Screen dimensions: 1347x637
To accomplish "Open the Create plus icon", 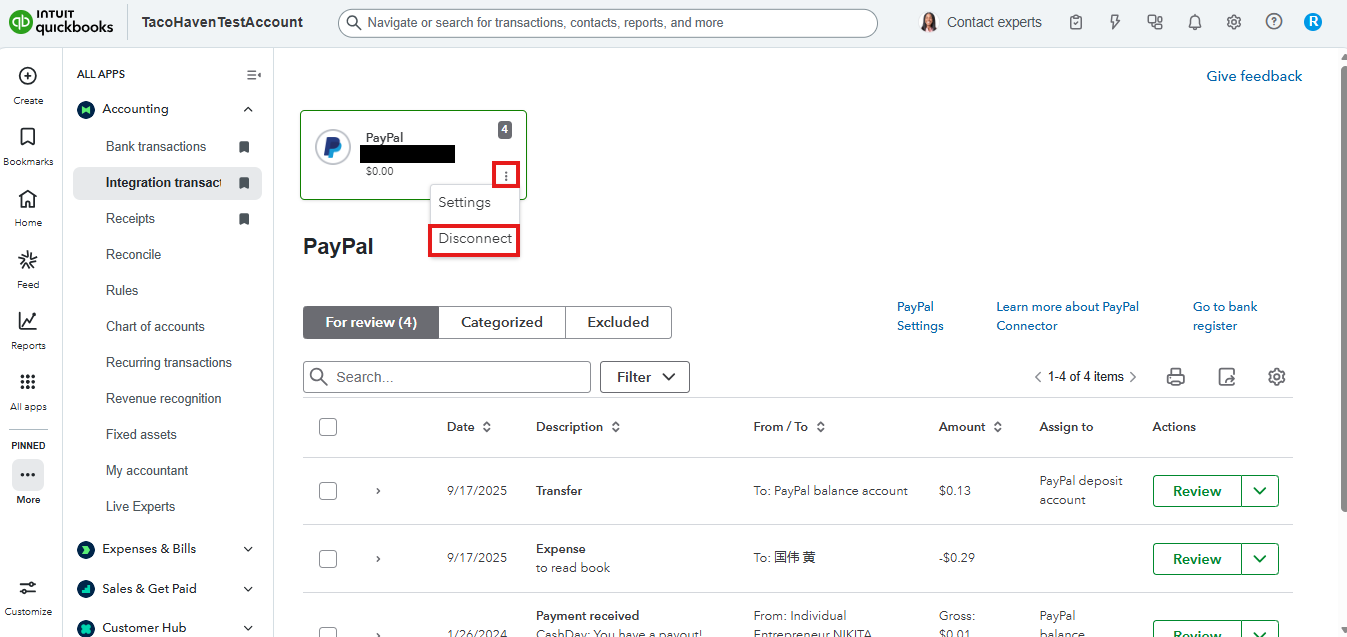I will 28,76.
